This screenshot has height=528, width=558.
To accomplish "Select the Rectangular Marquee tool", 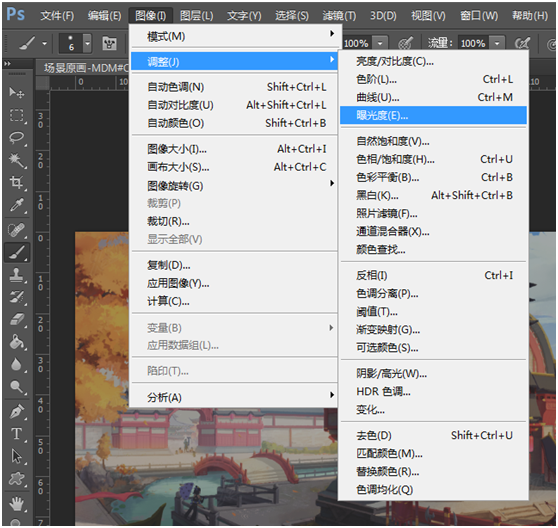I will click(16, 115).
